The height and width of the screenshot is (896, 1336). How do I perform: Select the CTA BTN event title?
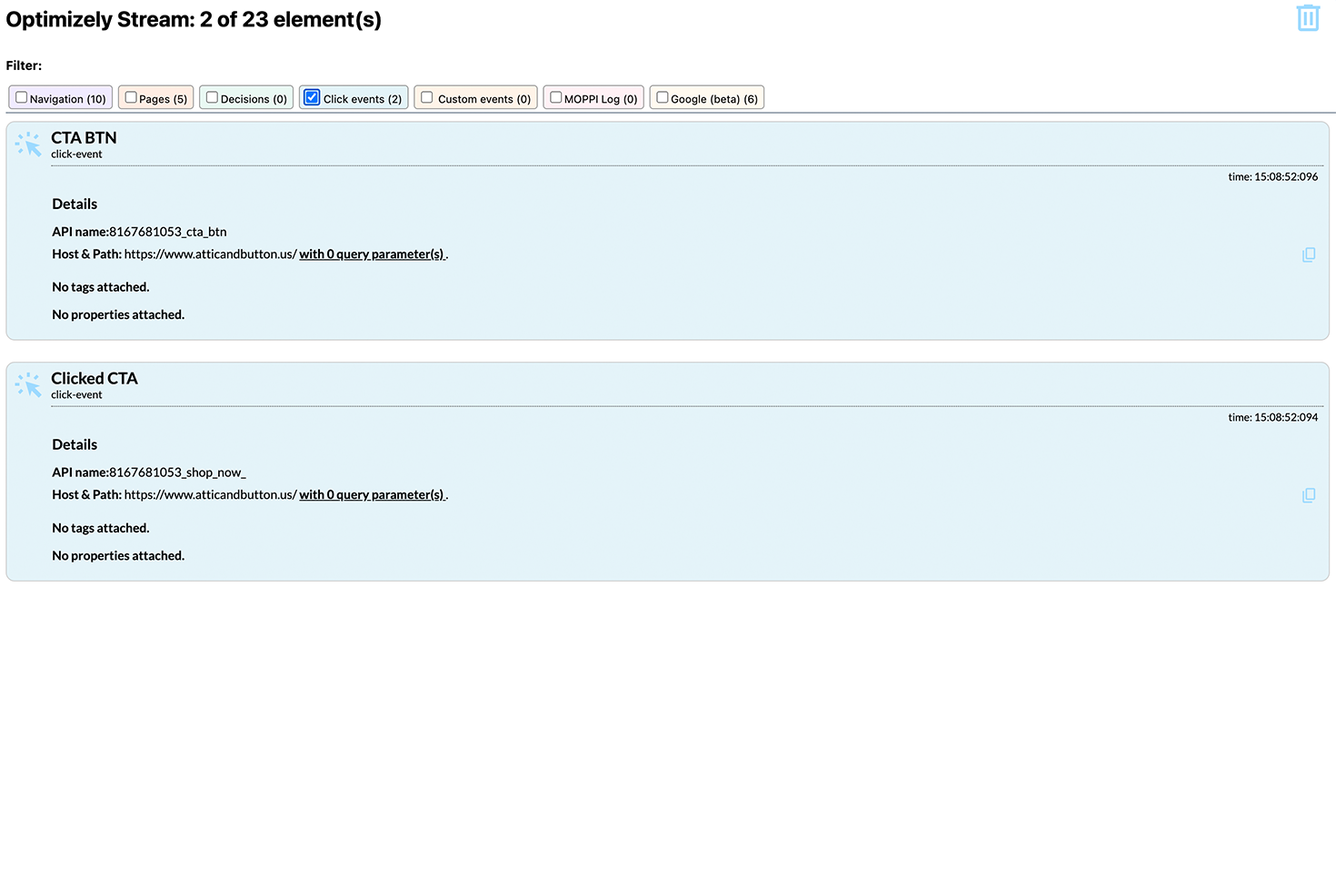click(84, 138)
